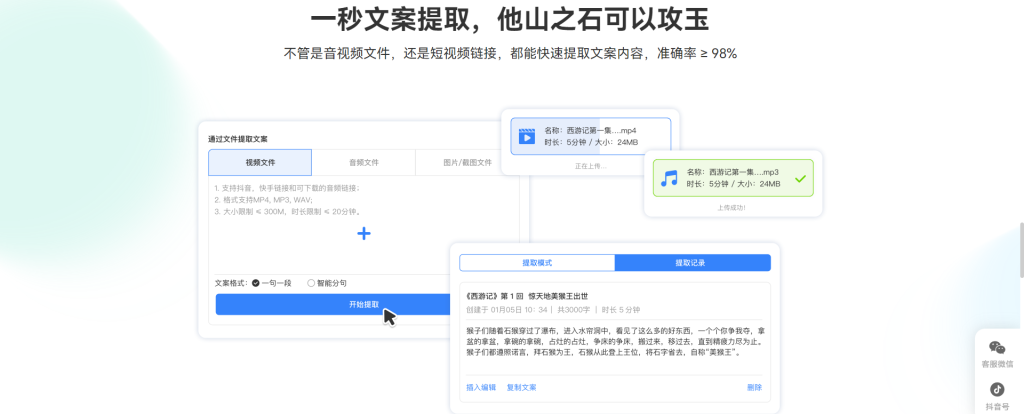
Task: Click the 通过文件提取文案 heading
Action: (x=238, y=139)
